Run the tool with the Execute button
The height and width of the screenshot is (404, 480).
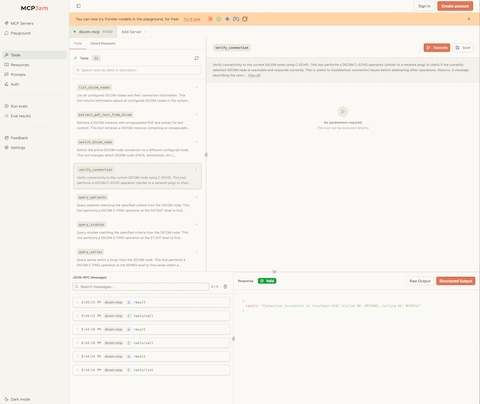coord(437,48)
